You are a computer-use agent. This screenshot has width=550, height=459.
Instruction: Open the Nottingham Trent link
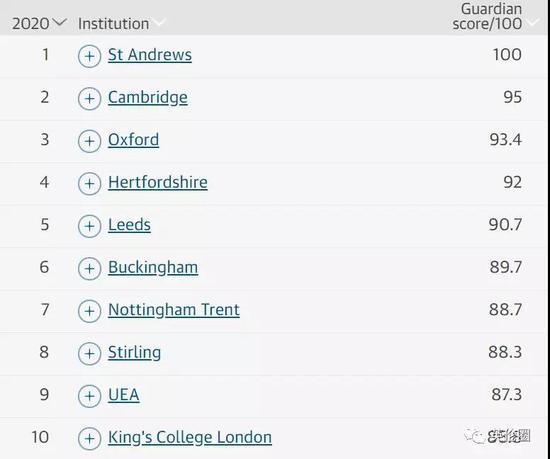tap(174, 310)
